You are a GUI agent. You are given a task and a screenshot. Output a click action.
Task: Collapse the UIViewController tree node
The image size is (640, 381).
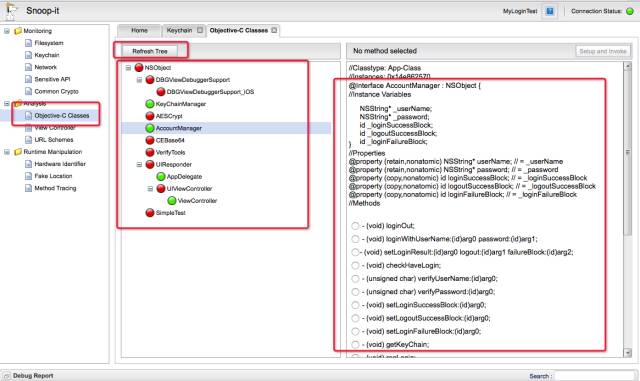(150, 189)
